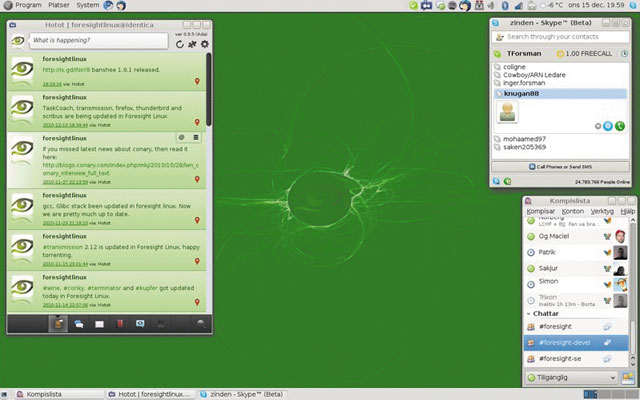Image resolution: width=640 pixels, height=400 pixels.
Task: Open the mentions tab with chat bubbles in Hotot
Action: click(x=79, y=324)
